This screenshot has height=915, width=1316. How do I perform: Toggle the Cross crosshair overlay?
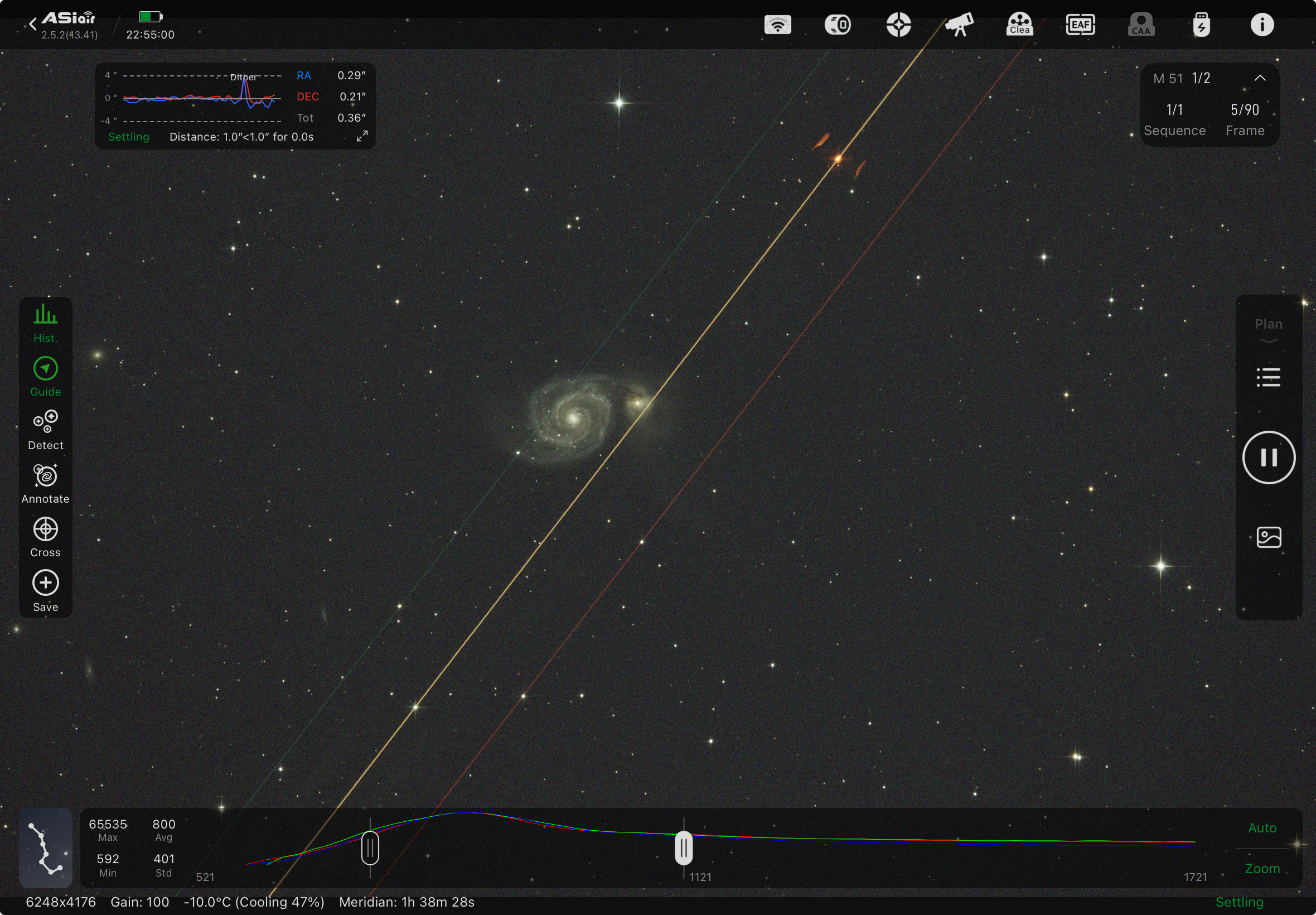point(45,537)
